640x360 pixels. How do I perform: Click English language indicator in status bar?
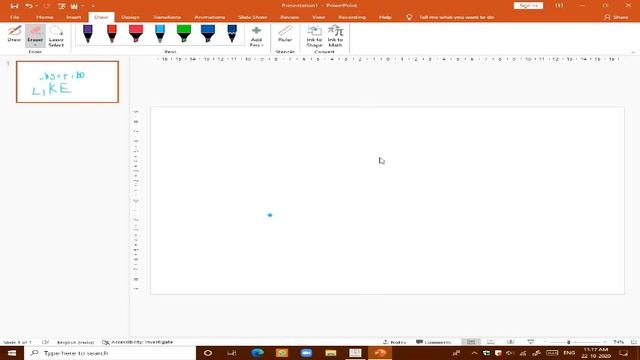[x=76, y=342]
